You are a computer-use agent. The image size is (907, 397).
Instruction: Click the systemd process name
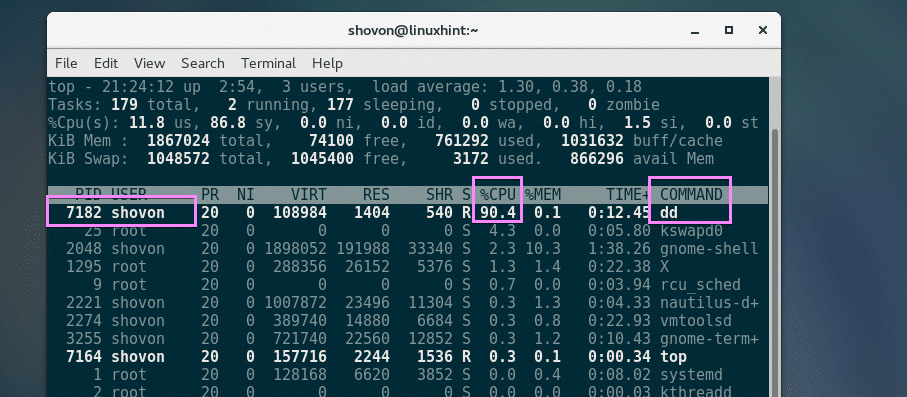pos(691,374)
